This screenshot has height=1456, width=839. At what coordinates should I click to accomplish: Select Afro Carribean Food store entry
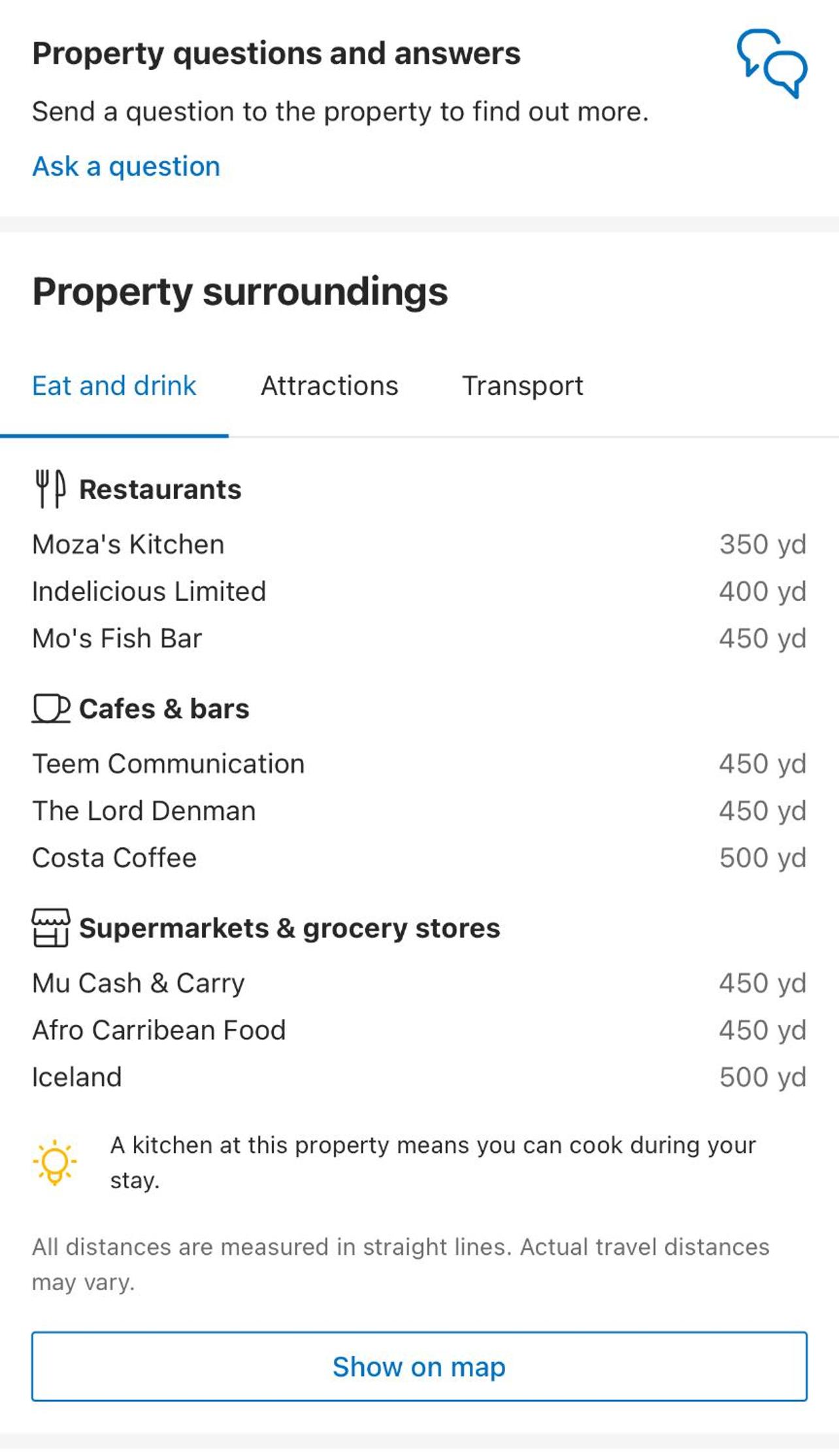pos(419,1031)
